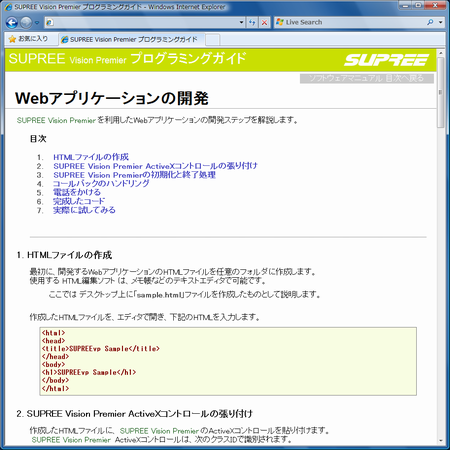Click the Internet Explorer icon in title bar
The image size is (450, 450).
pyautogui.click(x=8, y=7)
